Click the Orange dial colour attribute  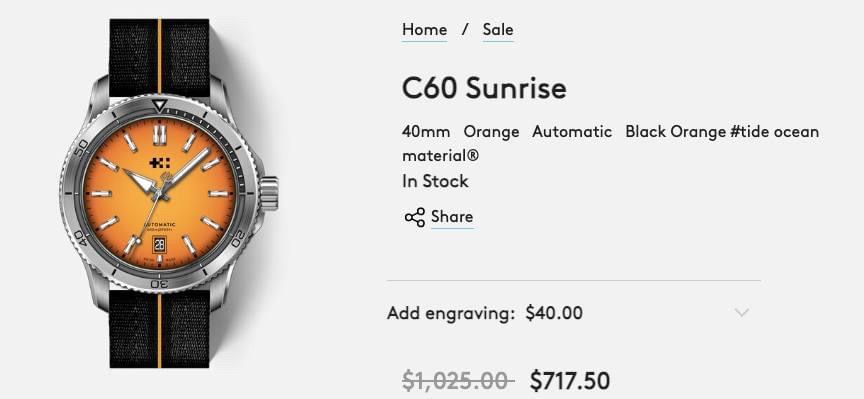[491, 132]
